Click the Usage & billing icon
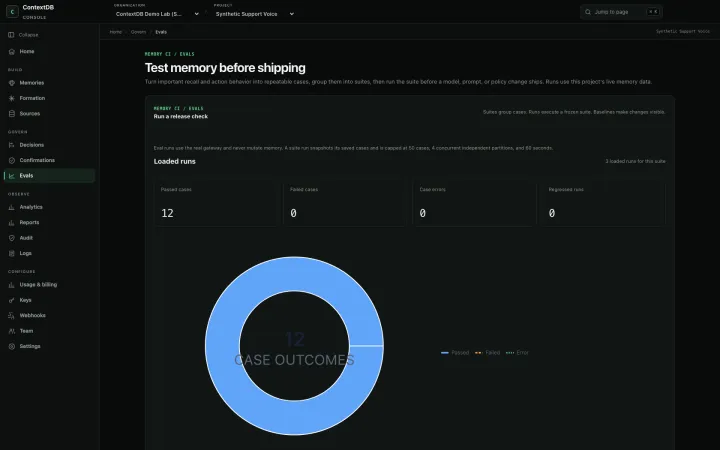Image resolution: width=720 pixels, height=450 pixels. pos(11,285)
